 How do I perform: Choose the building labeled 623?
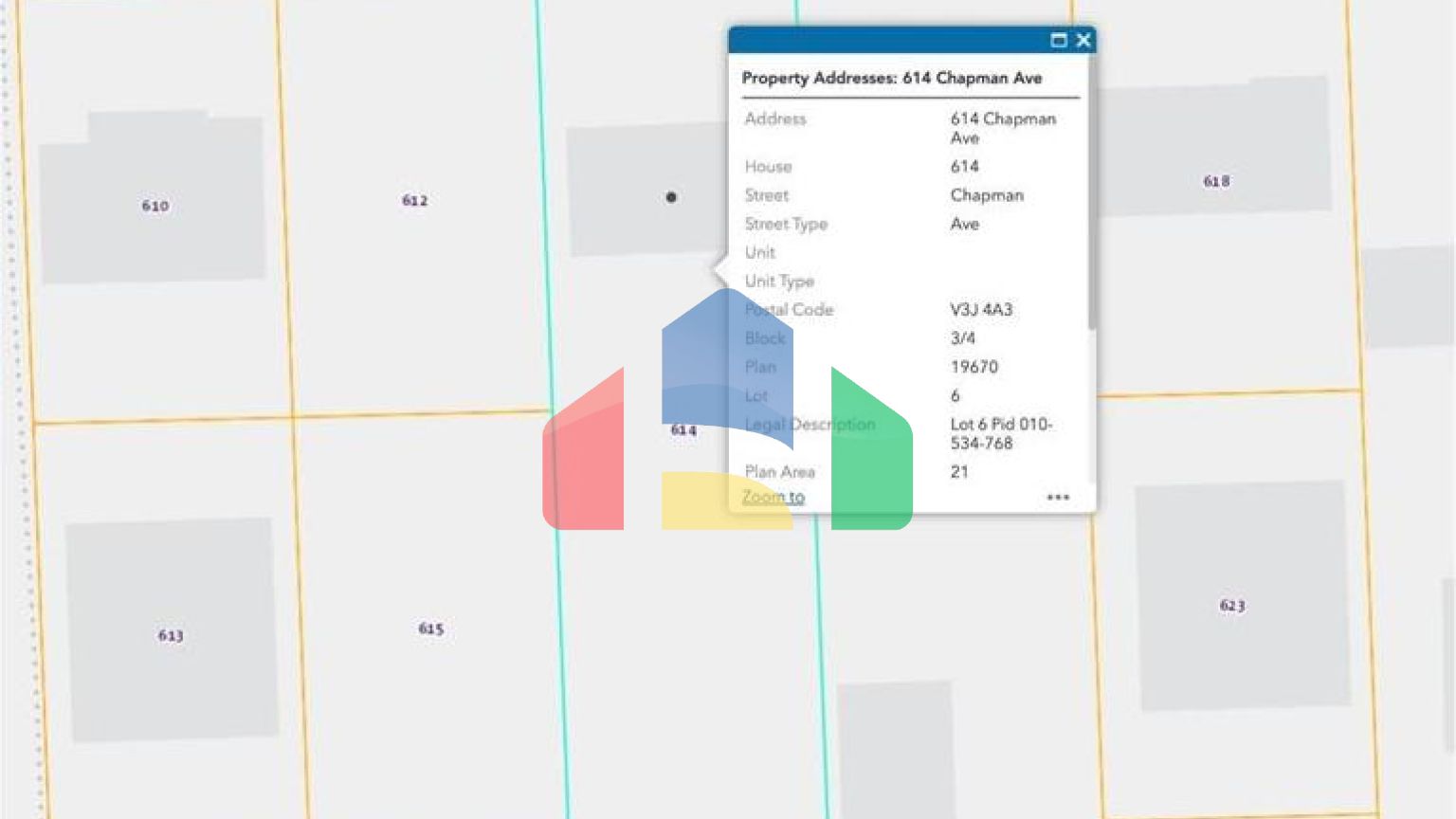[1232, 605]
